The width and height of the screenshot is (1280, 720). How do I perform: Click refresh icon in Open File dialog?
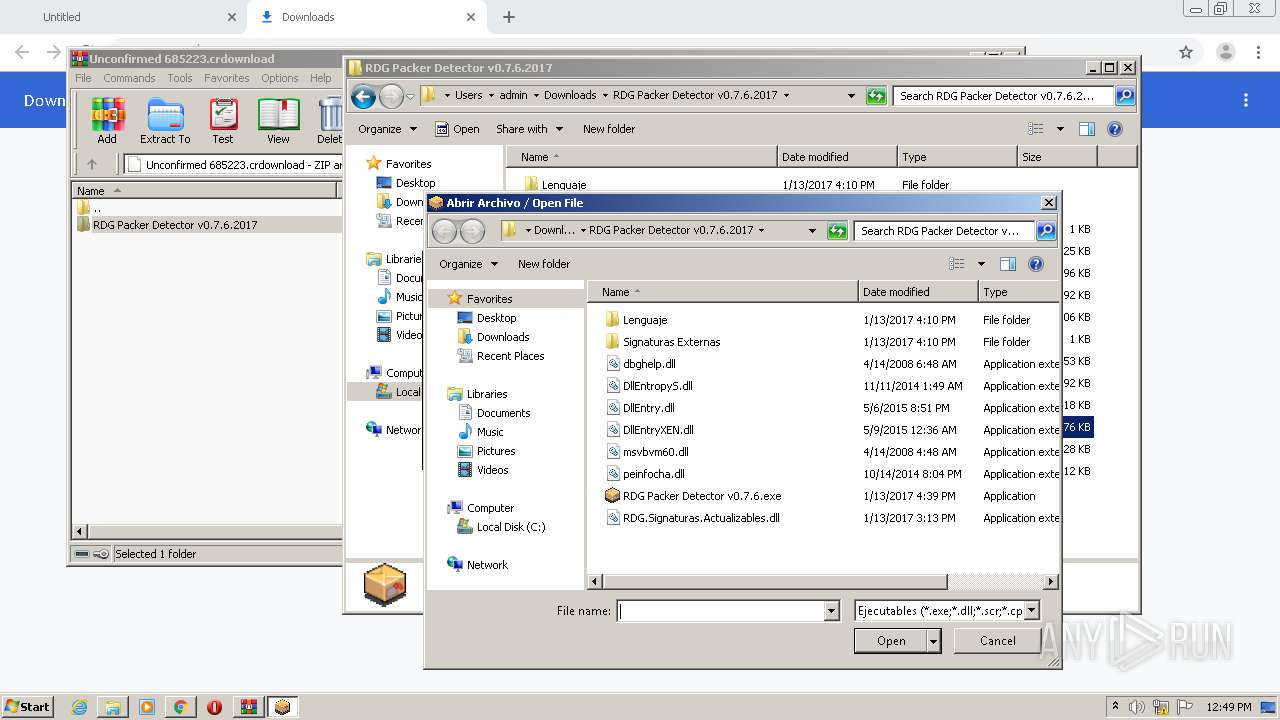pyautogui.click(x=837, y=231)
